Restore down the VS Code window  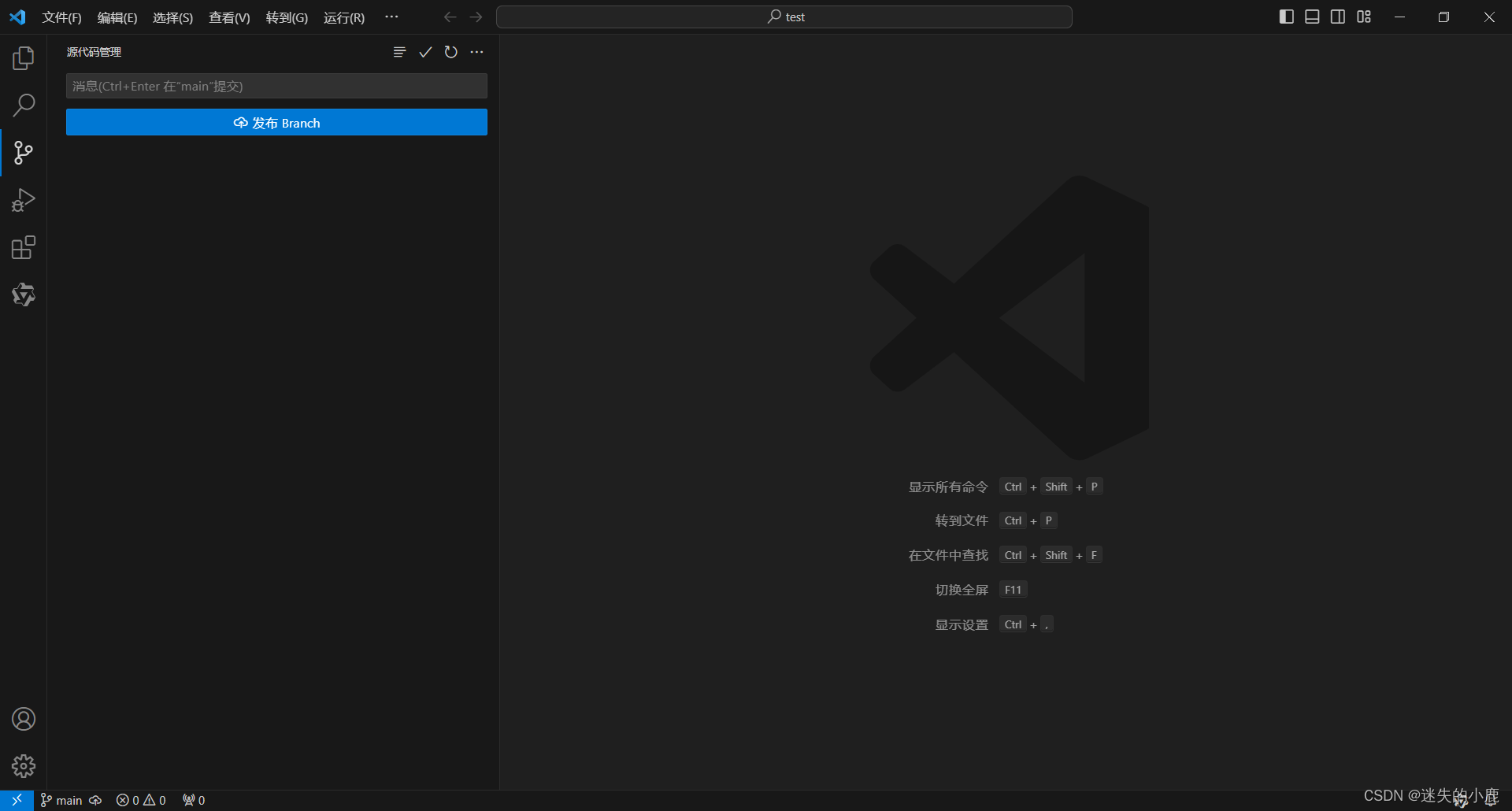[x=1443, y=17]
